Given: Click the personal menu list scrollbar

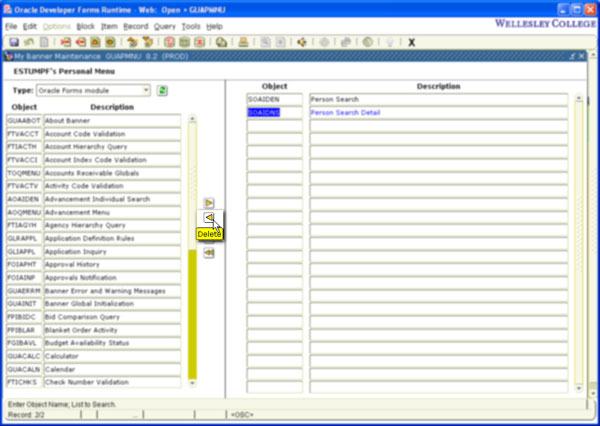Looking at the screenshot, I should (x=579, y=243).
